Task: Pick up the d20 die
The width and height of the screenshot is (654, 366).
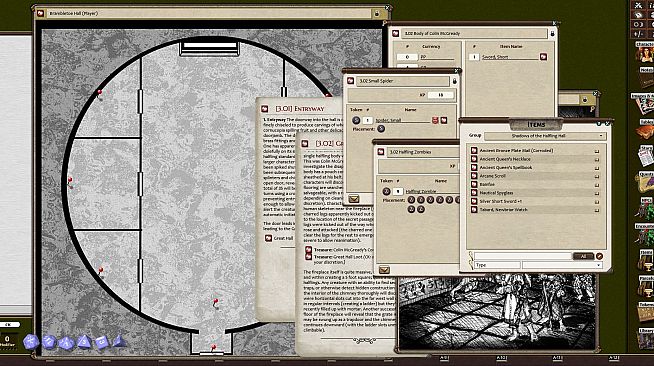Action: point(31,342)
